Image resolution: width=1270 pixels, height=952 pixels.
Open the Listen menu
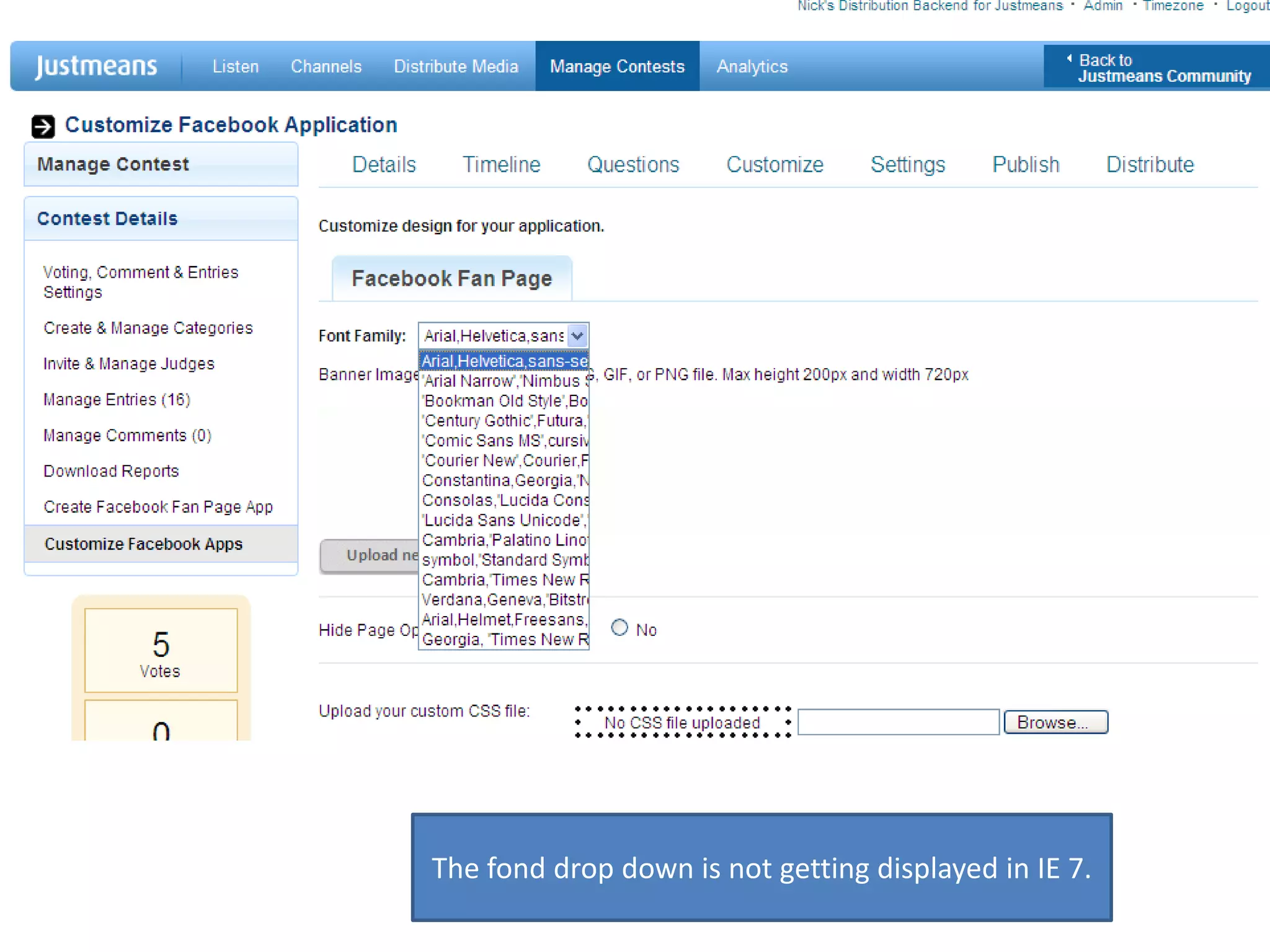click(236, 66)
